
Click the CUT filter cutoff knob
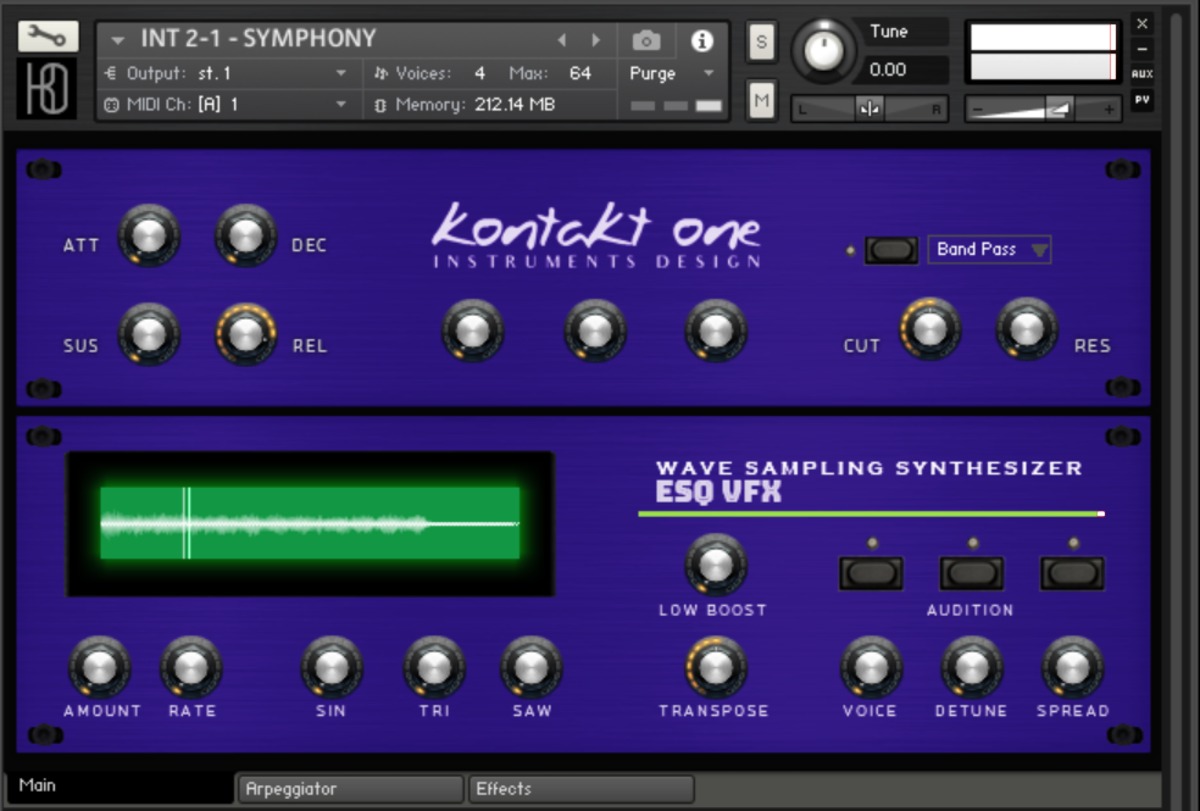coord(930,329)
